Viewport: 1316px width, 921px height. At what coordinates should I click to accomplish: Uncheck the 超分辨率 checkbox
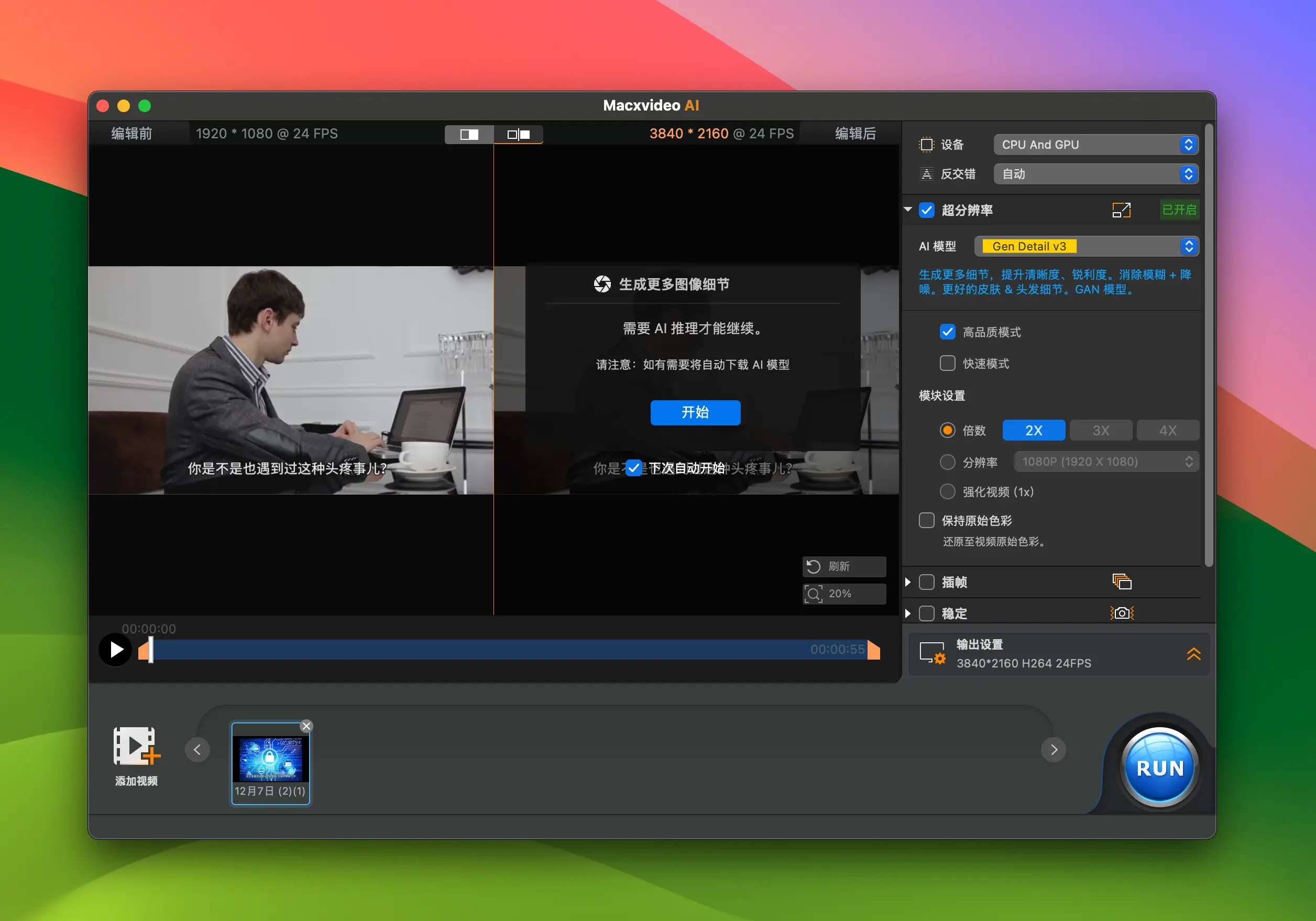tap(927, 210)
